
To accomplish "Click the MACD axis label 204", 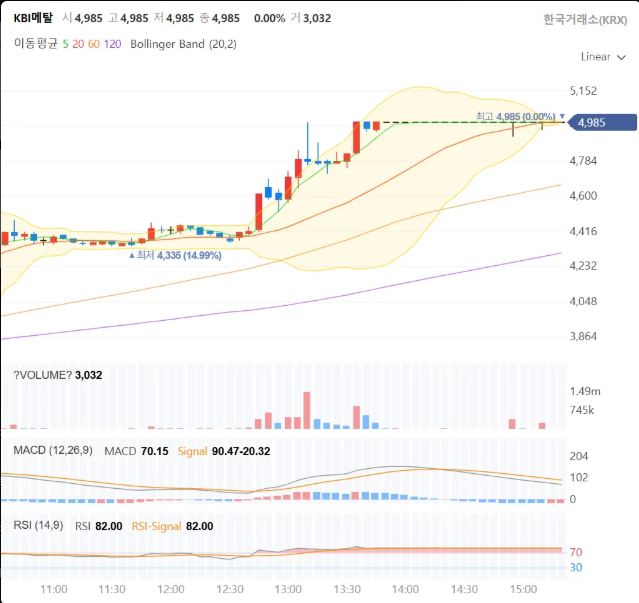I will click(579, 456).
